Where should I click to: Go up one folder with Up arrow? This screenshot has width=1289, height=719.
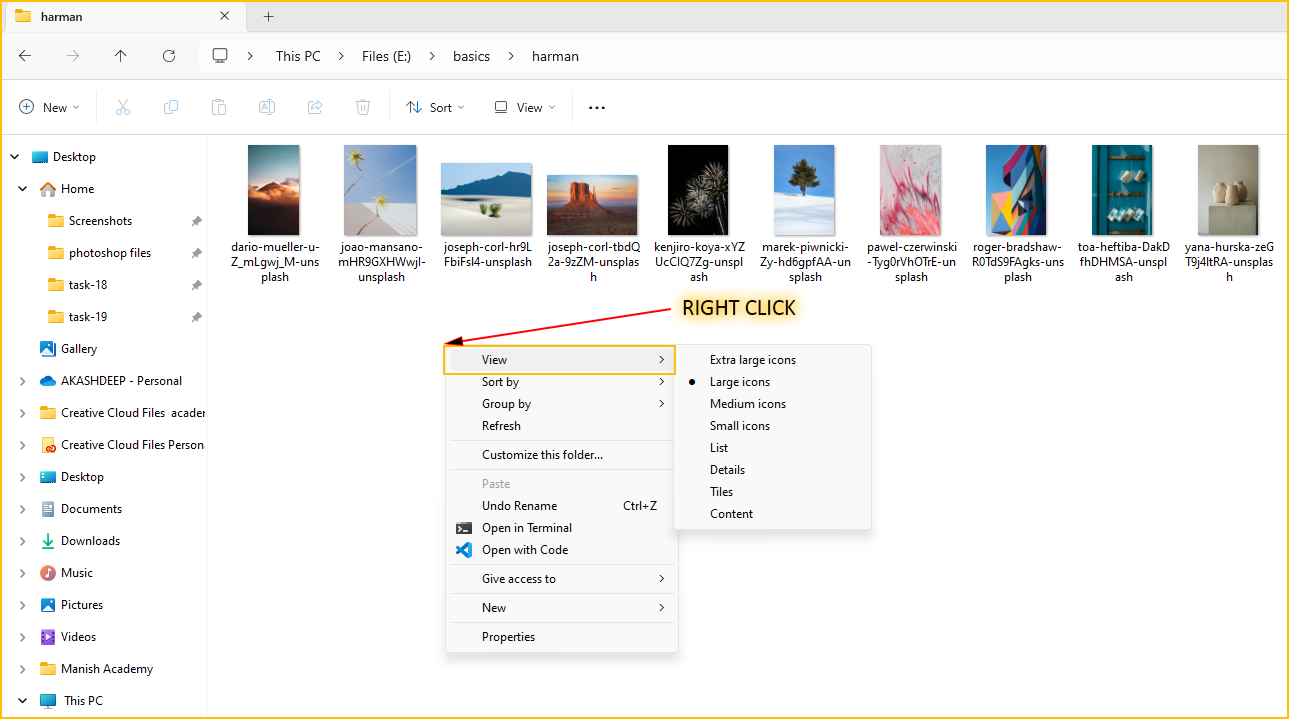coord(121,56)
